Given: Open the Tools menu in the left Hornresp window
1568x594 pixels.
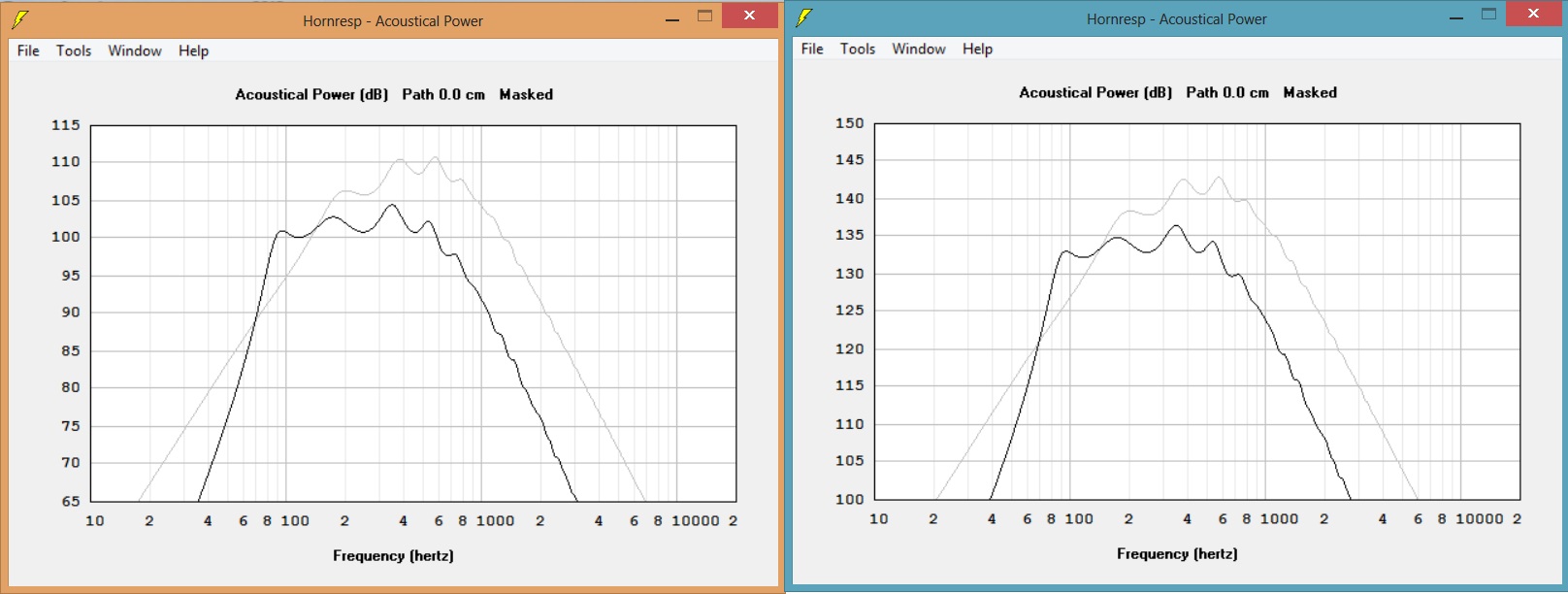Looking at the screenshot, I should click(x=74, y=50).
